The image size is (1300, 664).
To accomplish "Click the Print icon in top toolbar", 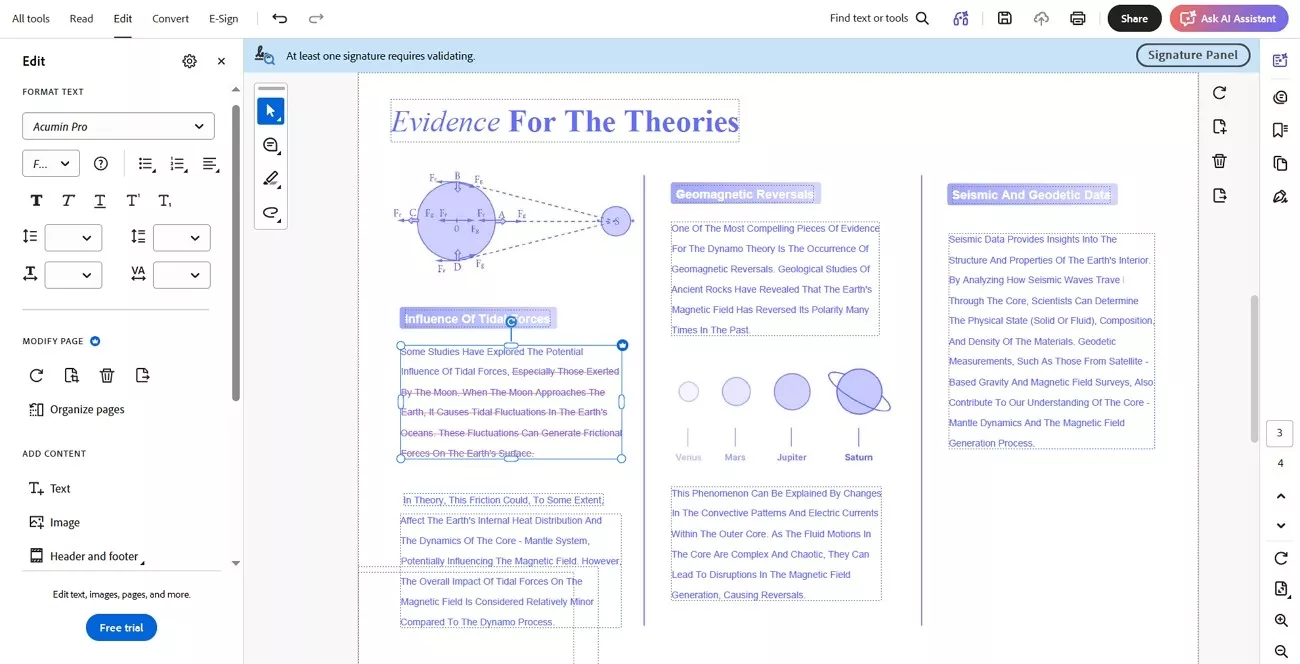I will (x=1078, y=18).
